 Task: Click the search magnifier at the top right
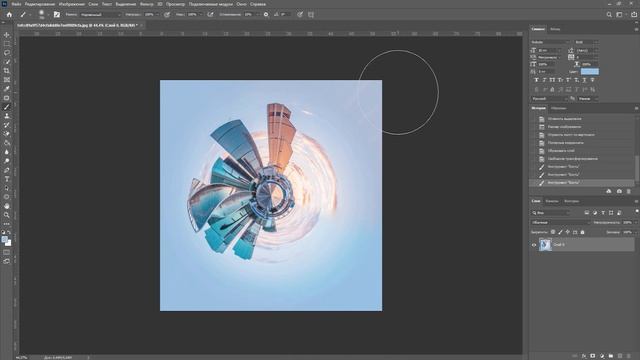click(x=609, y=14)
